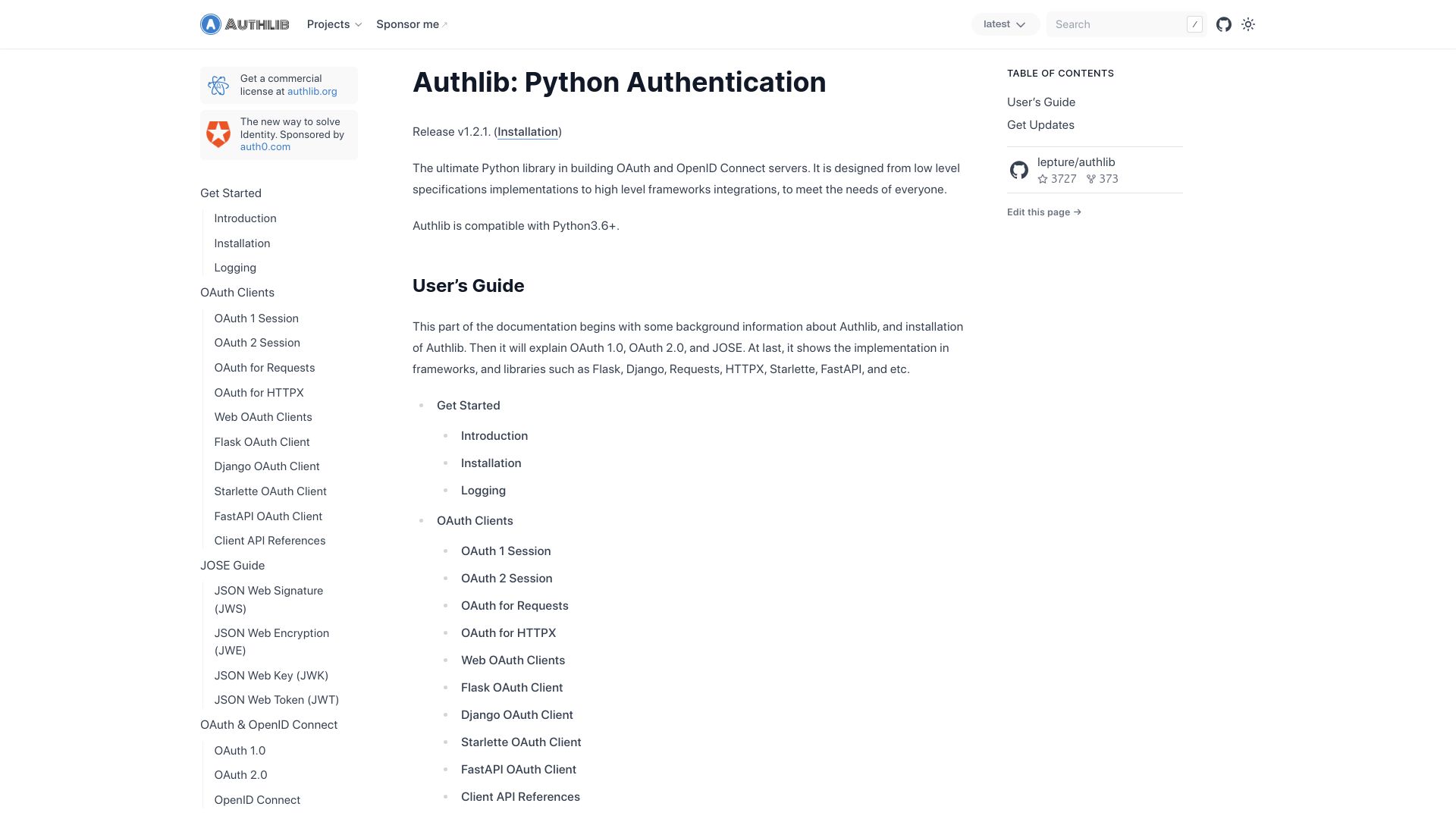1456x819 pixels.
Task: Open FastAPI OAuth Client in main content list
Action: [519, 770]
